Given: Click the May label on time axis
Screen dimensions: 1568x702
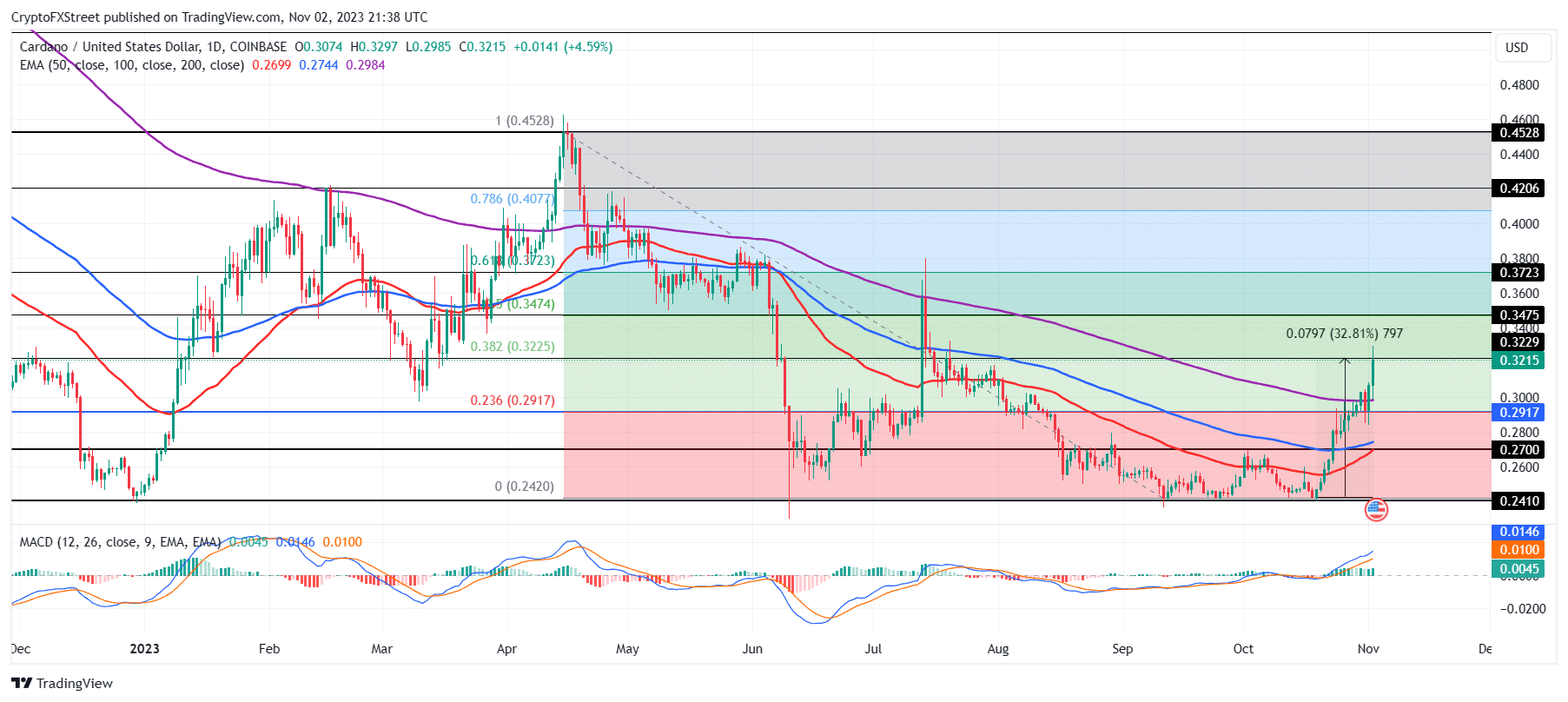Looking at the screenshot, I should [x=627, y=649].
